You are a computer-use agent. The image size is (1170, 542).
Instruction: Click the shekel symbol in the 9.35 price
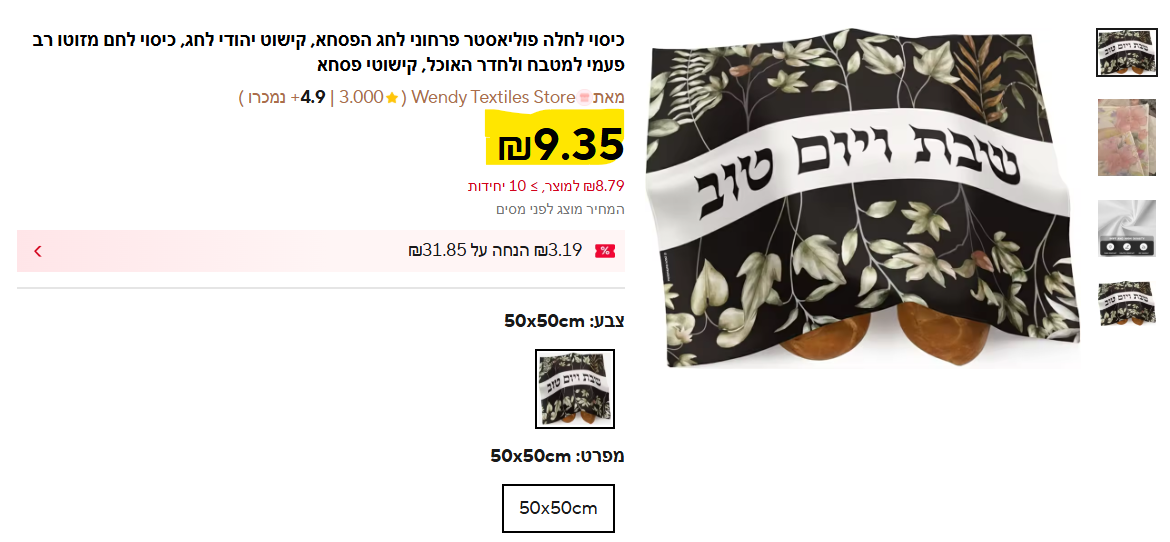click(516, 146)
